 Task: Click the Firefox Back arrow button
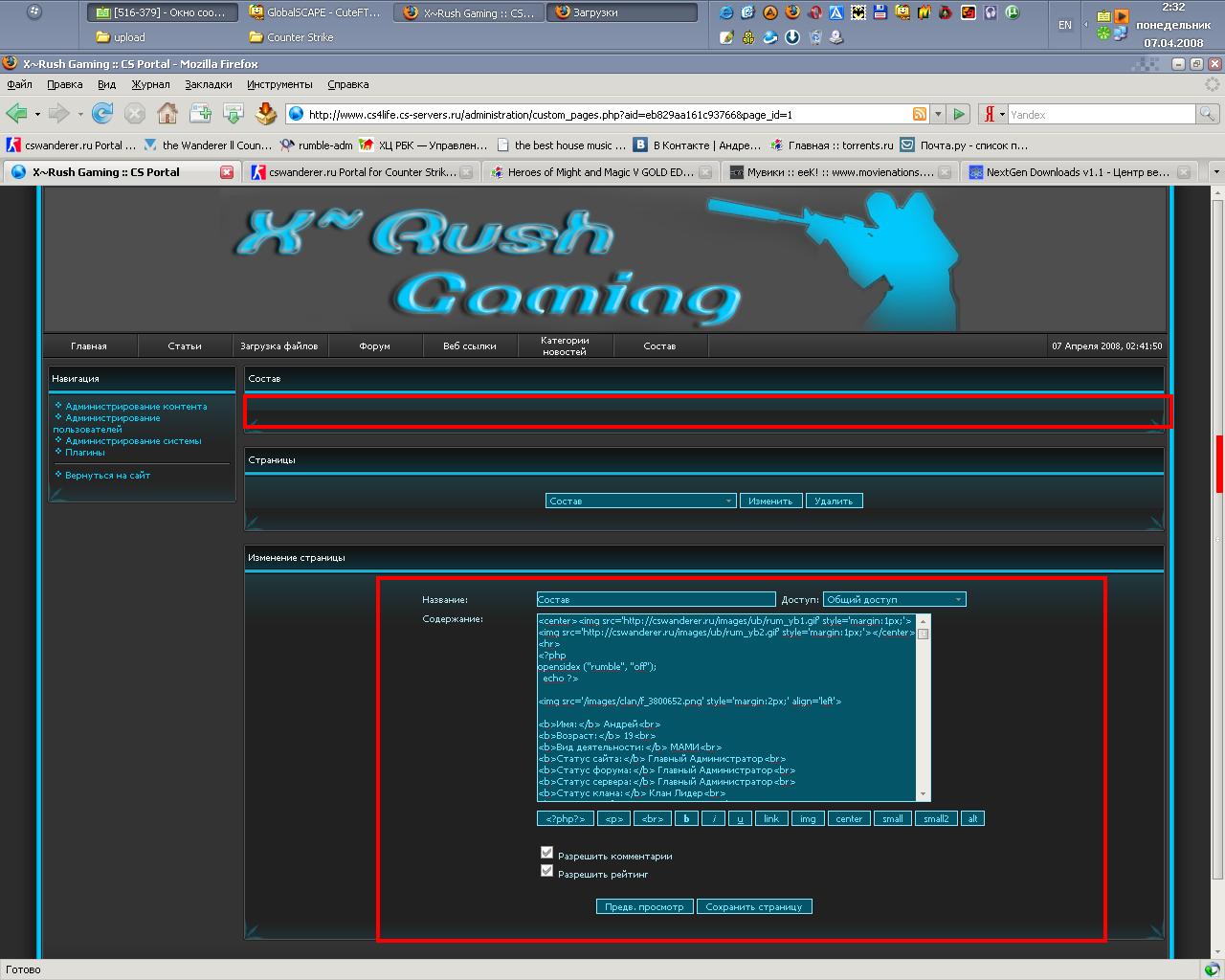16,114
